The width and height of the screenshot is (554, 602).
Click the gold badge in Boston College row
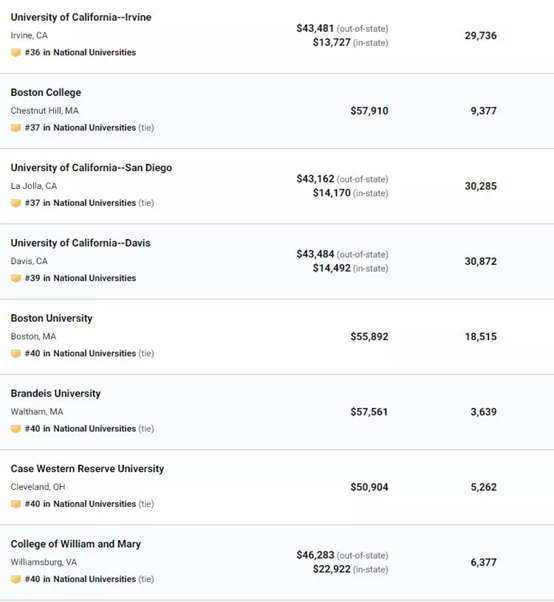coord(16,128)
